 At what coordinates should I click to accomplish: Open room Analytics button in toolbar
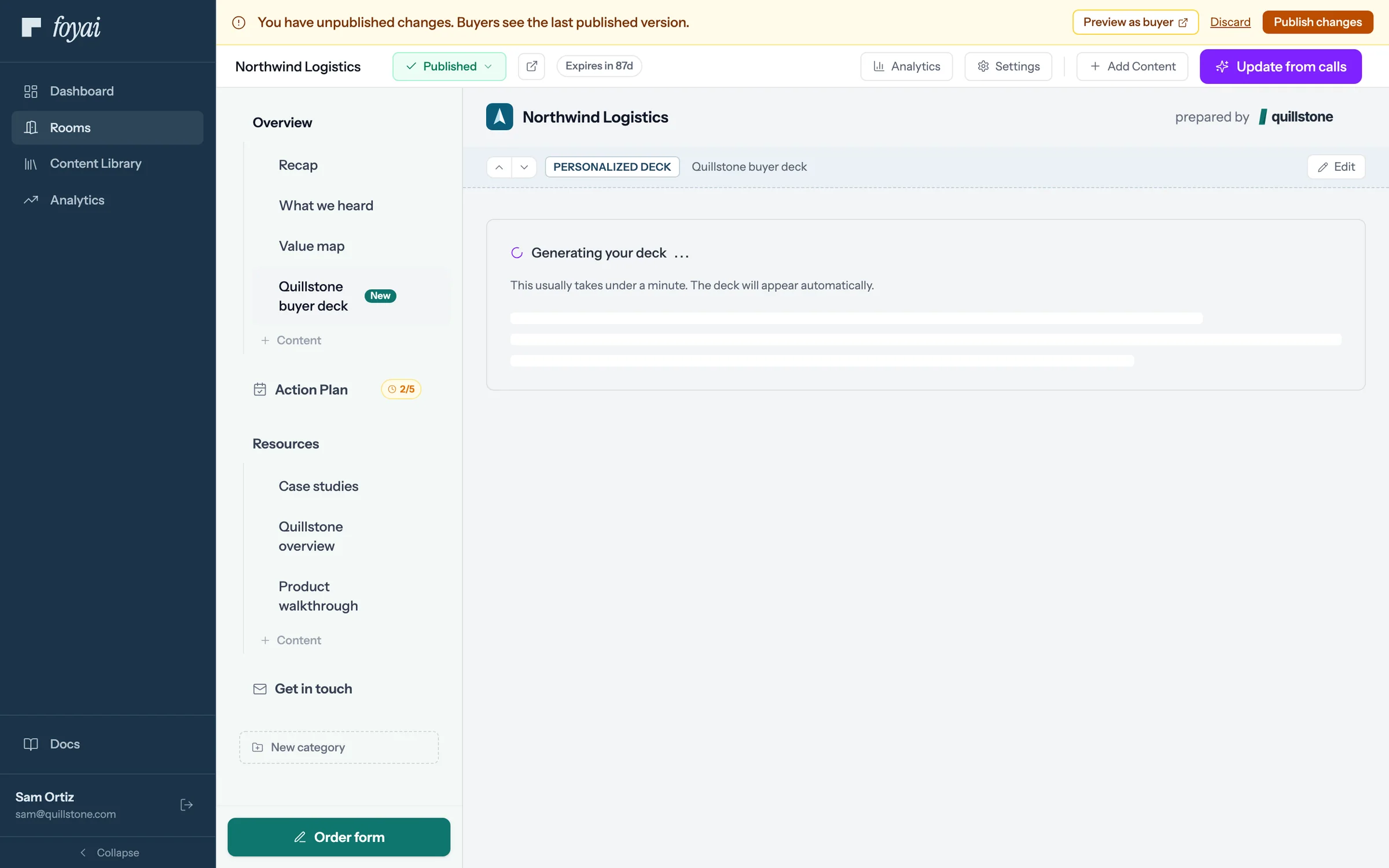(x=906, y=67)
